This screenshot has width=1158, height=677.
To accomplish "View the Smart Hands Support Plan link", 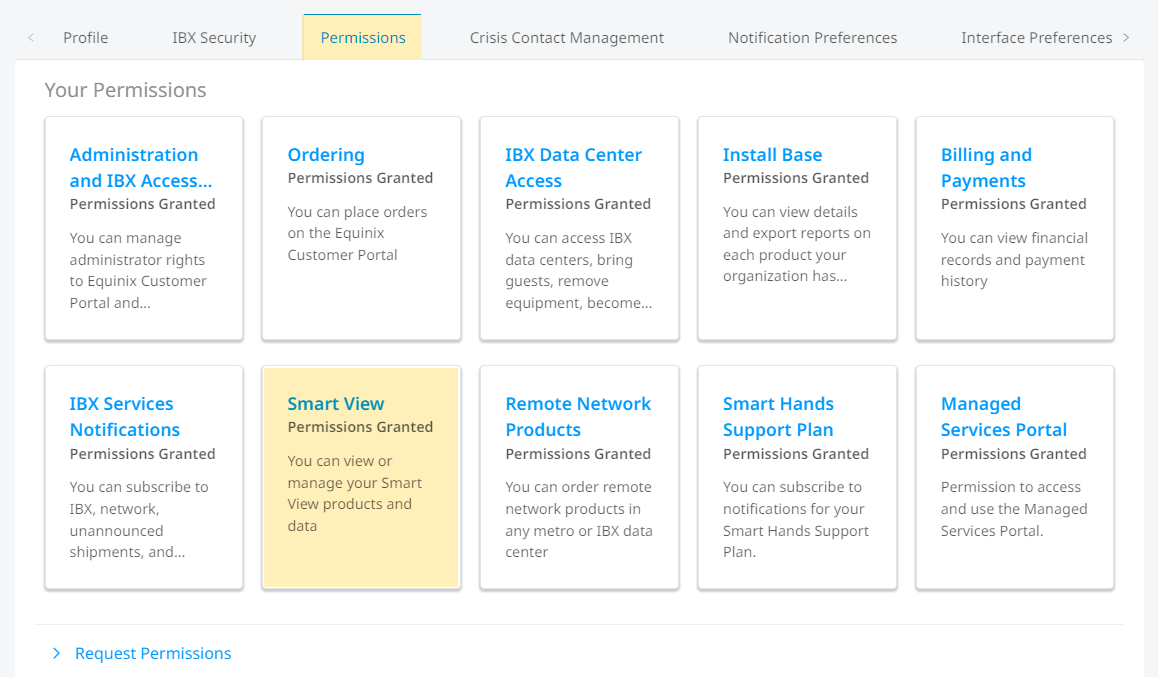I will pos(778,416).
